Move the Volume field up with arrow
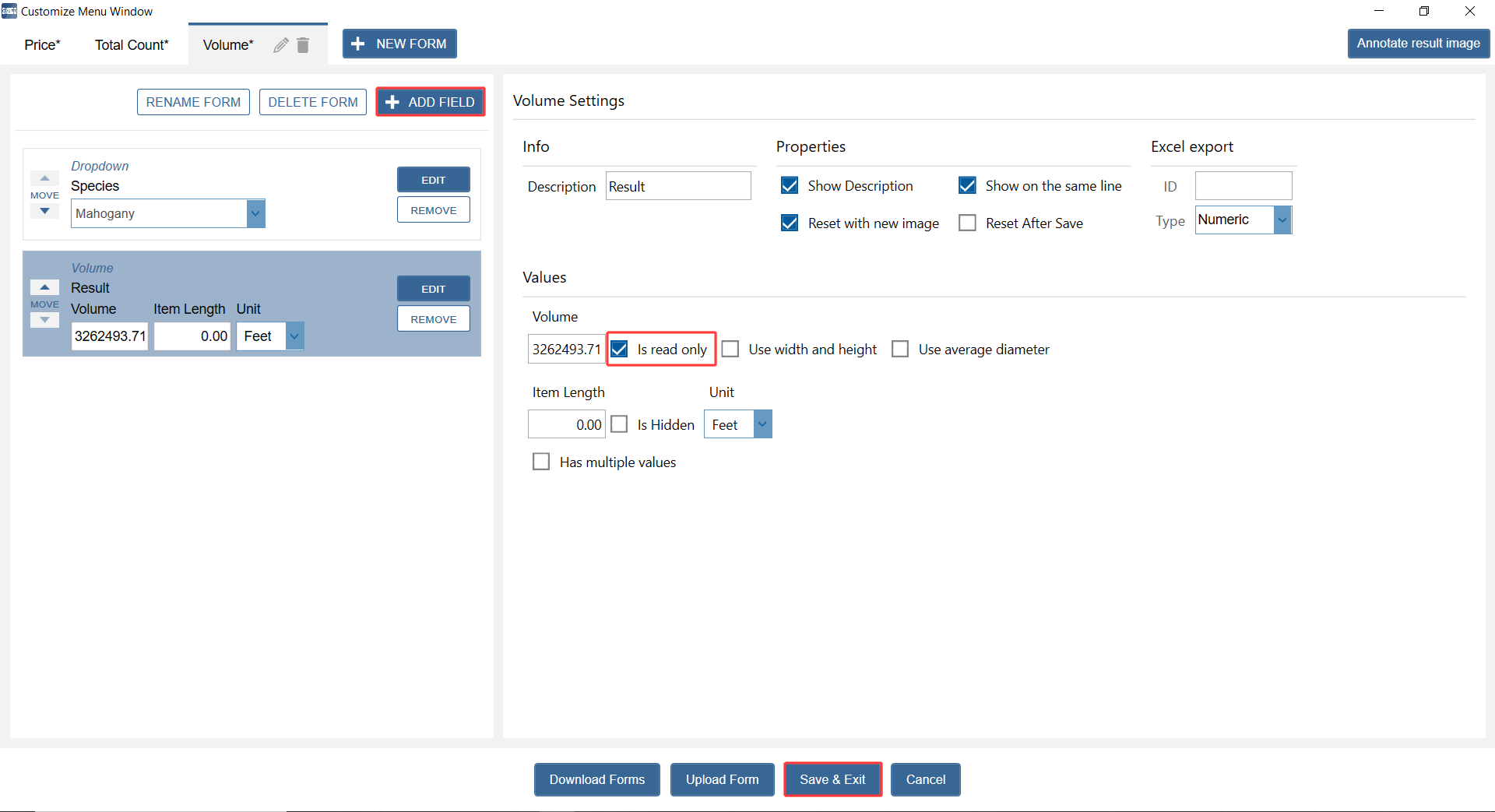1495x812 pixels. pos(44,287)
